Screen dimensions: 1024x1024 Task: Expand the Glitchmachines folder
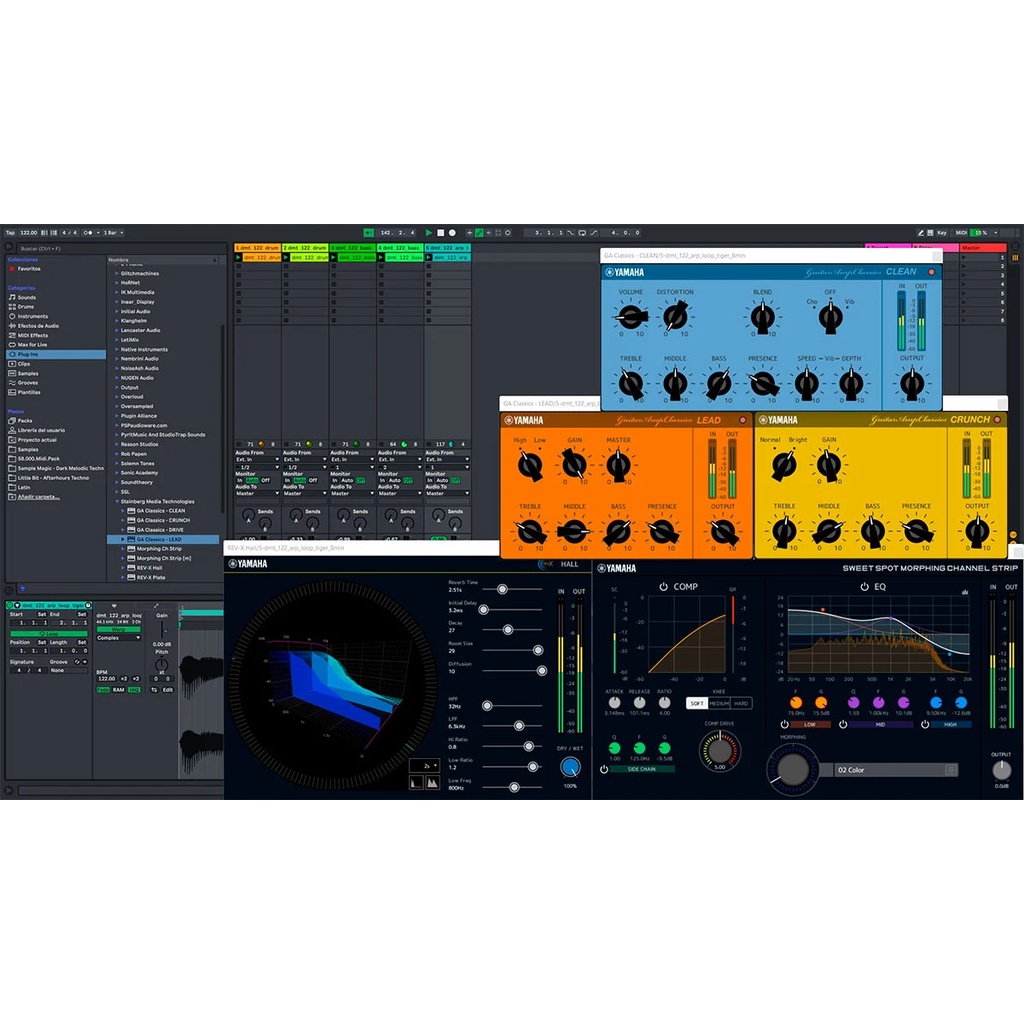pyautogui.click(x=117, y=274)
